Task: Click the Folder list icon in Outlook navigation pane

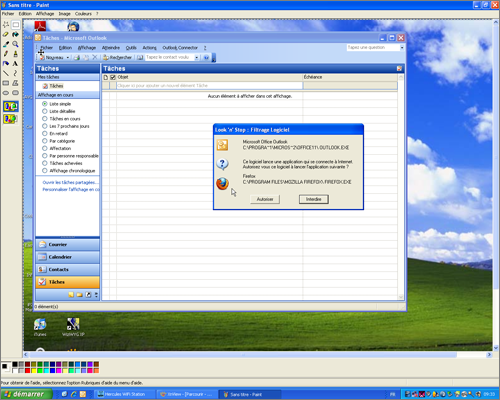Action: (80, 295)
